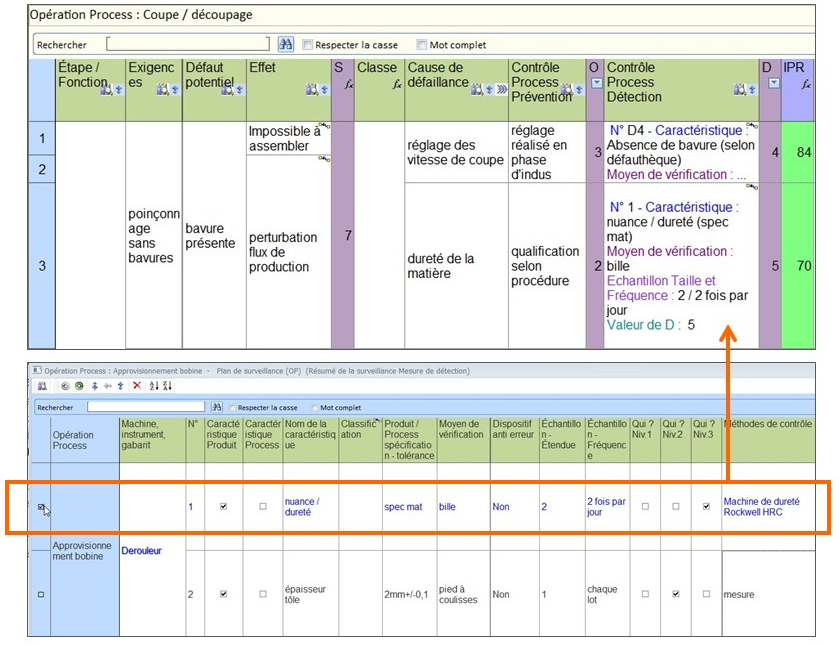Click the red X delete icon in toolbar
Screen dimensions: 840x645
[137, 386]
